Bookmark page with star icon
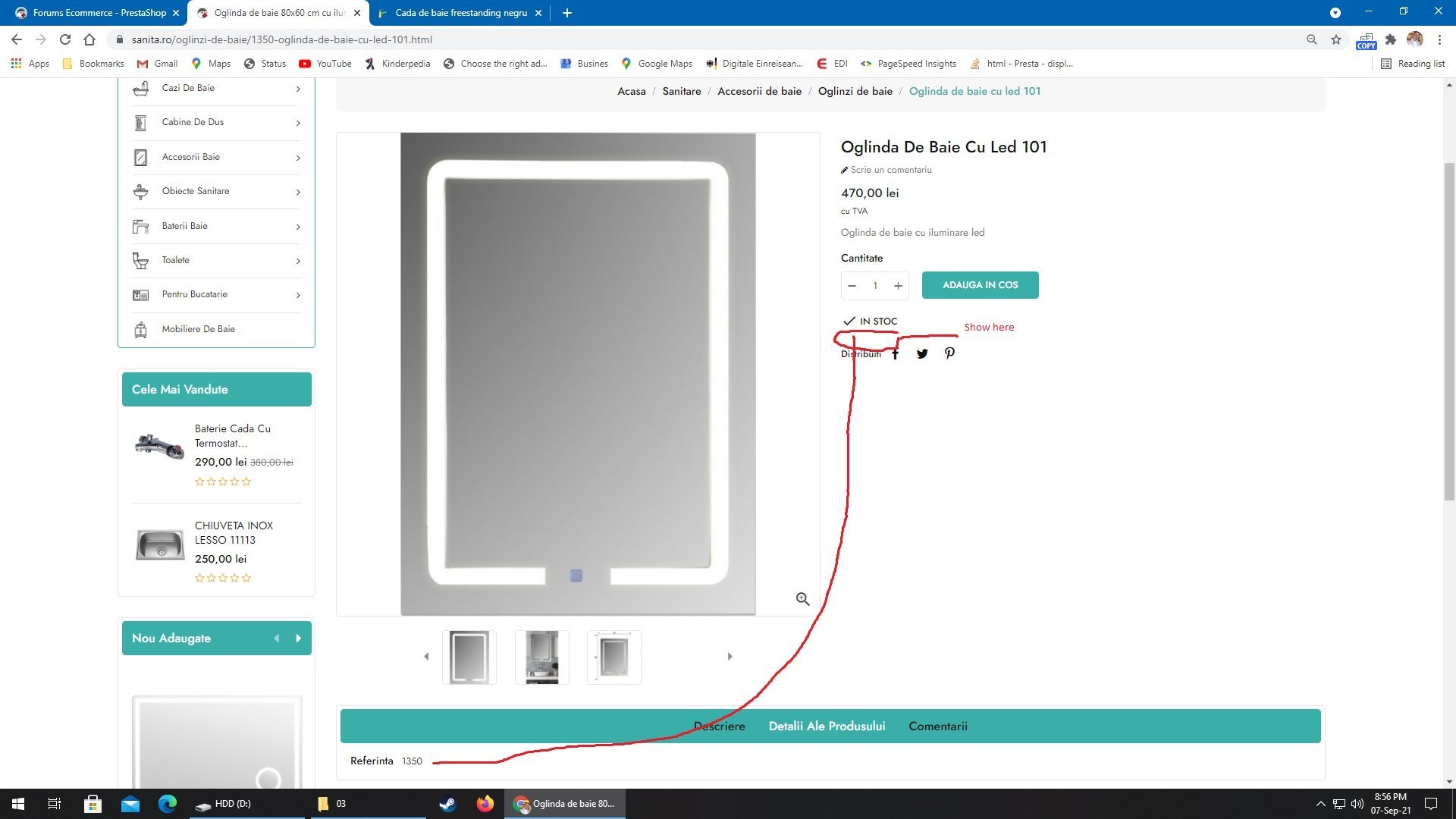Viewport: 1456px width, 819px height. point(1336,39)
